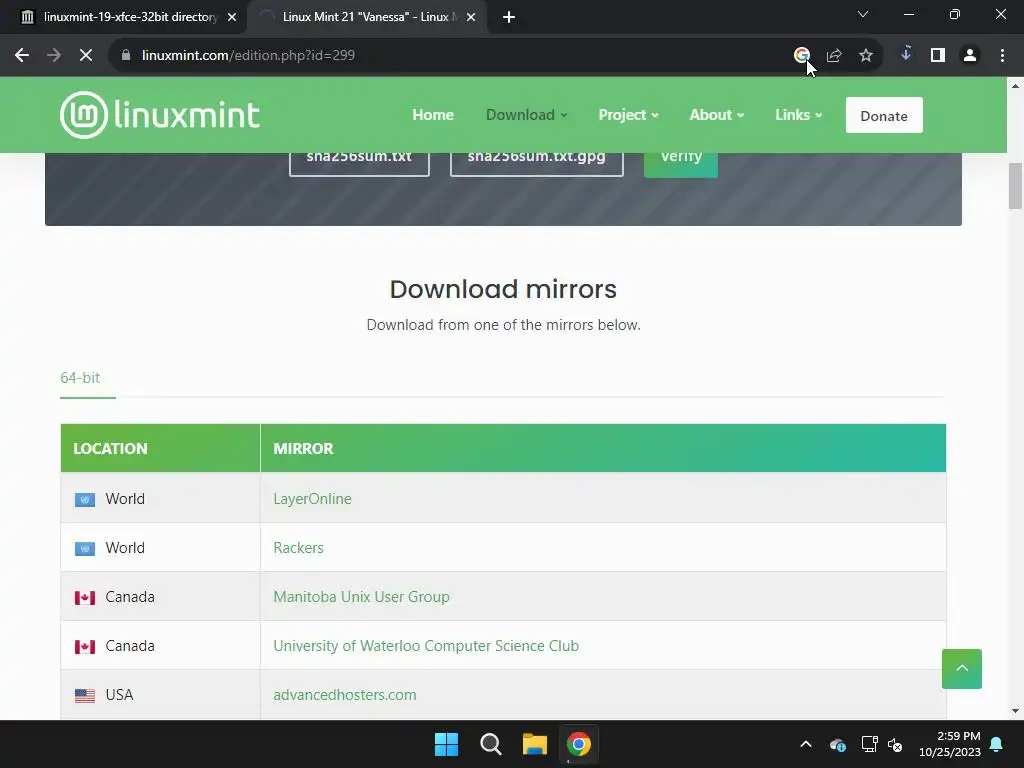
Task: Show hidden system tray icons
Action: coord(806,744)
